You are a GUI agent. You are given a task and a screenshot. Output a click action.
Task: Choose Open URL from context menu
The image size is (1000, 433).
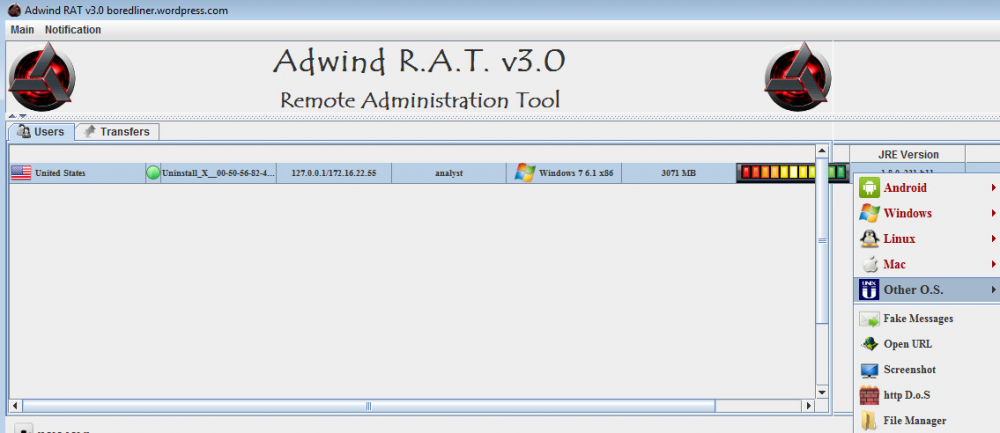click(x=926, y=344)
